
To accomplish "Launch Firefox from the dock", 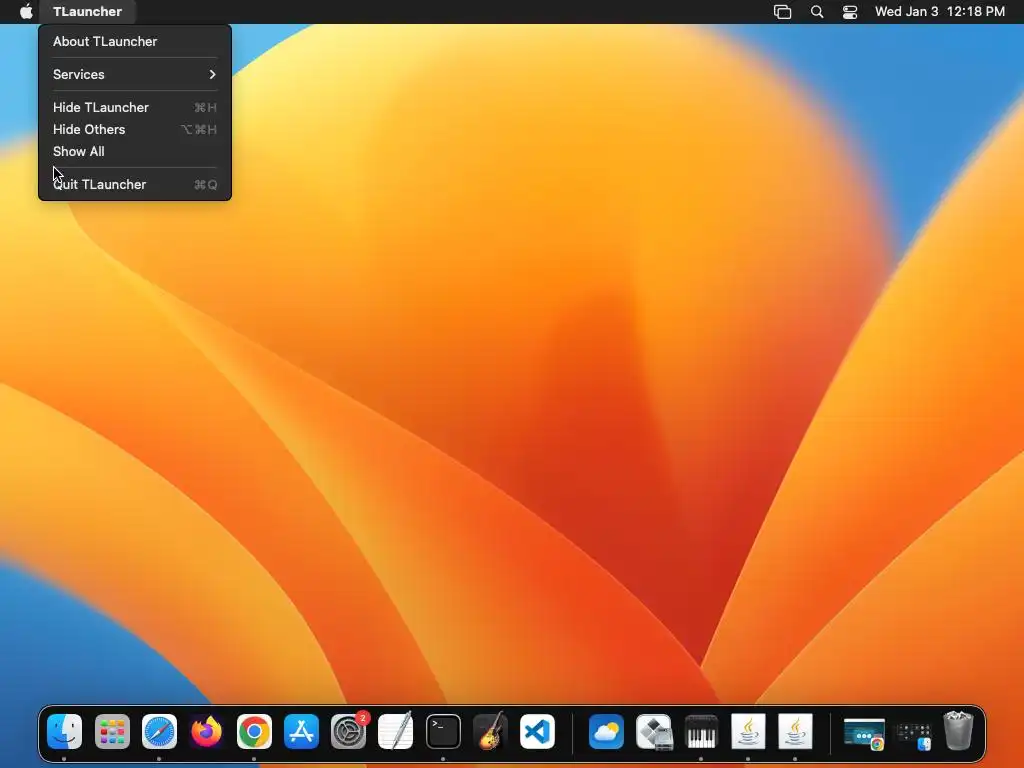I will click(206, 731).
